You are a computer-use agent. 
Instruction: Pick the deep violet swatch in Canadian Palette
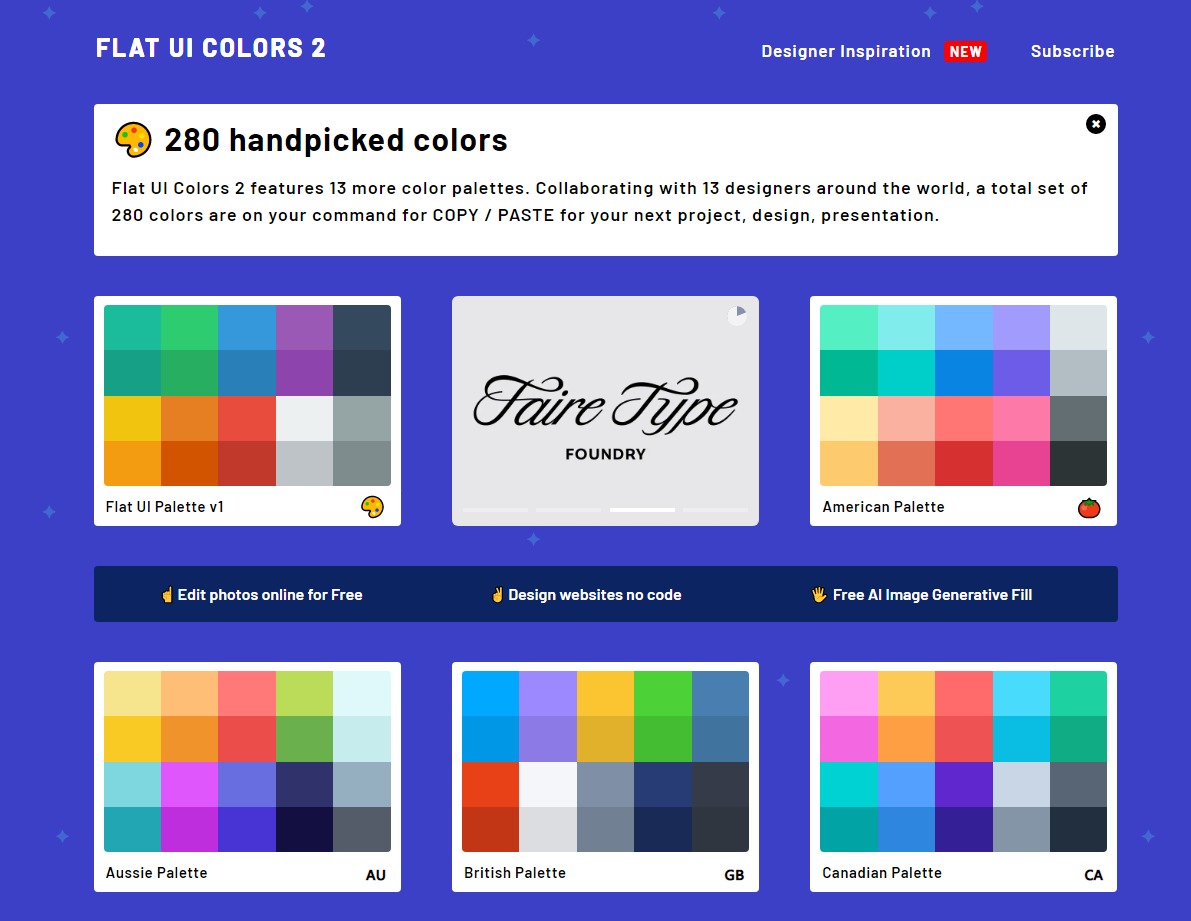963,784
